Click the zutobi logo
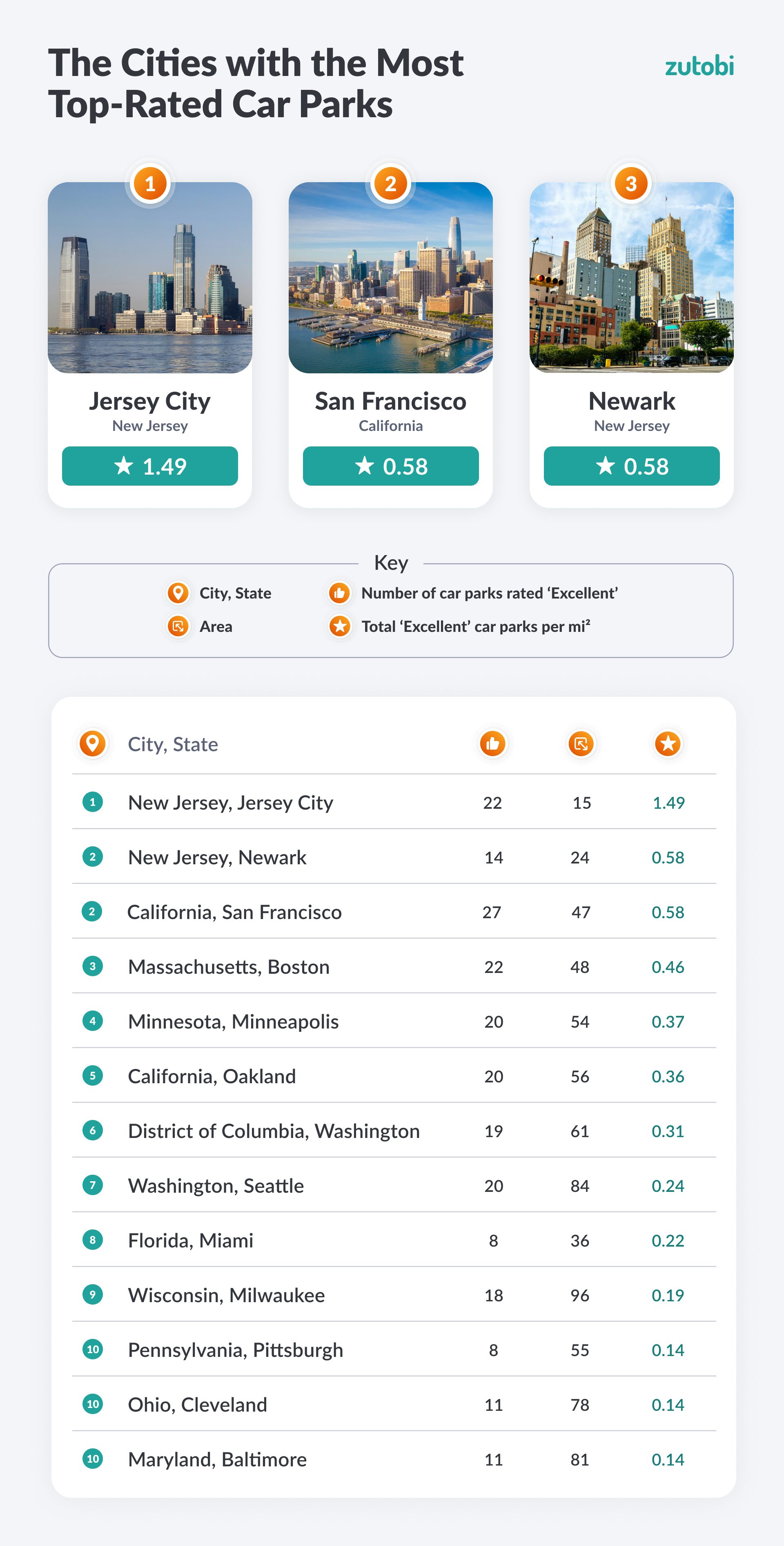Viewport: 784px width, 1546px height. pyautogui.click(x=699, y=66)
